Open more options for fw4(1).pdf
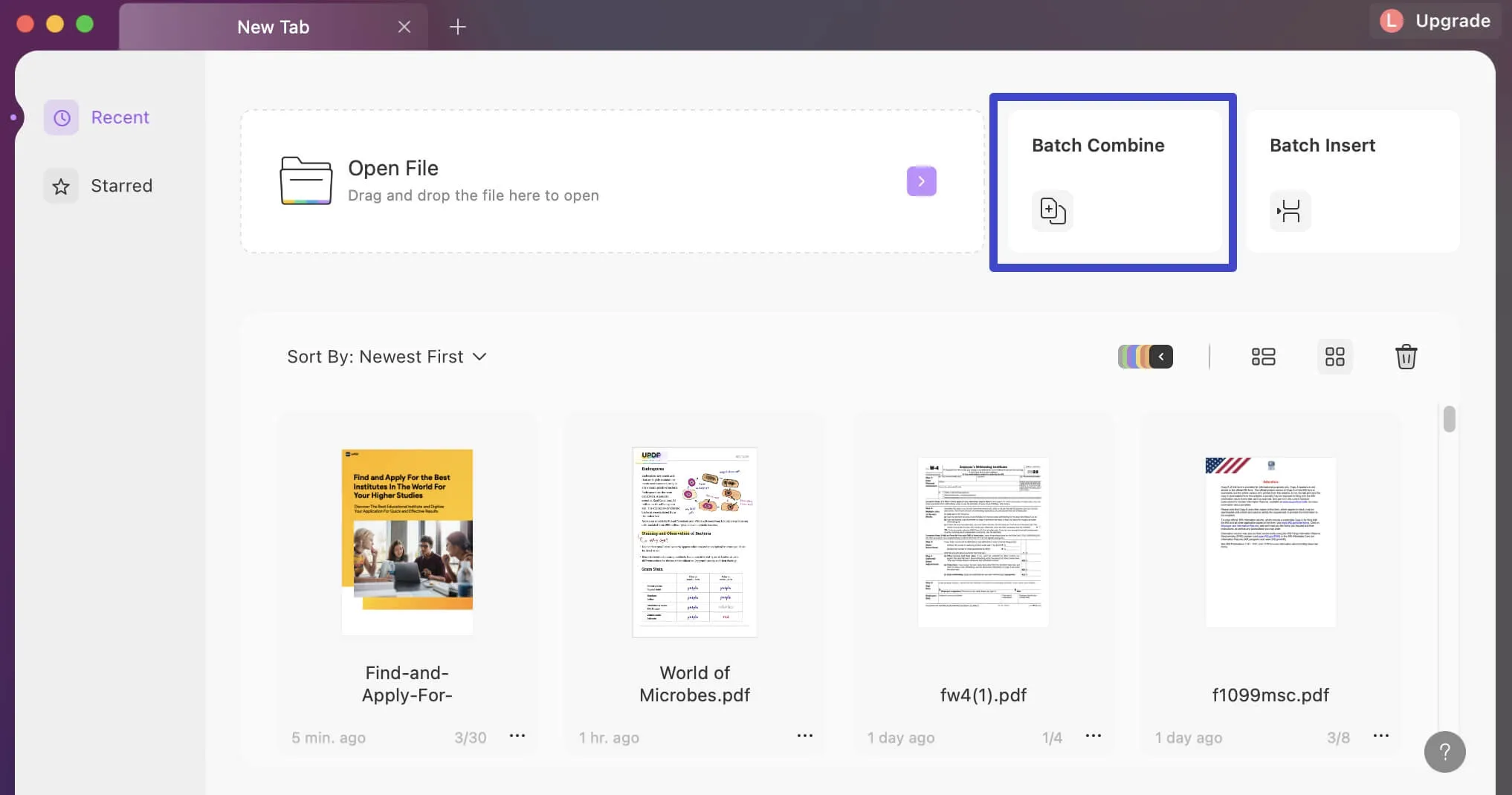Image resolution: width=1512 pixels, height=795 pixels. (x=1093, y=736)
